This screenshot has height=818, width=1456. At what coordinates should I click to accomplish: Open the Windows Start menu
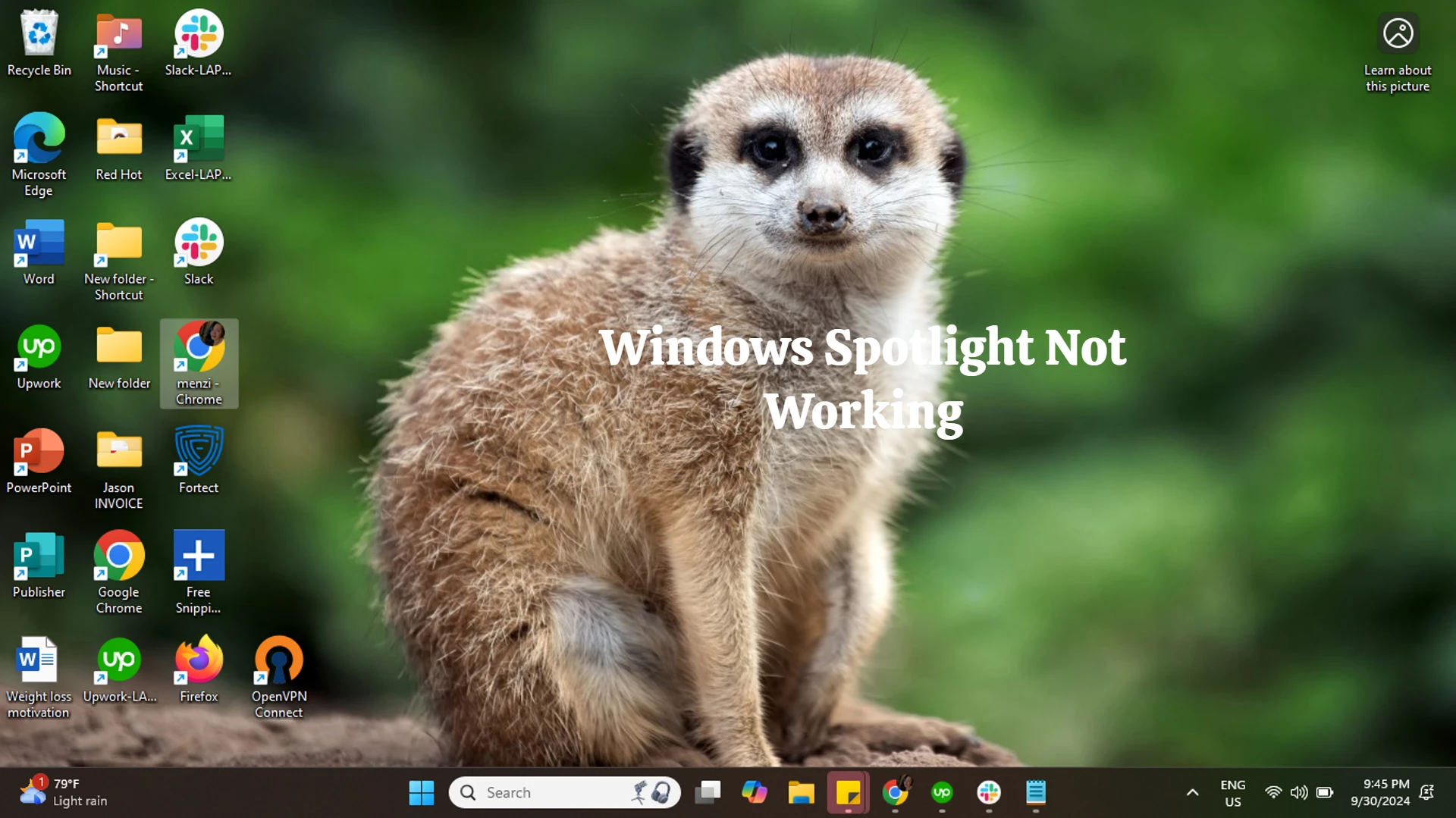(421, 793)
